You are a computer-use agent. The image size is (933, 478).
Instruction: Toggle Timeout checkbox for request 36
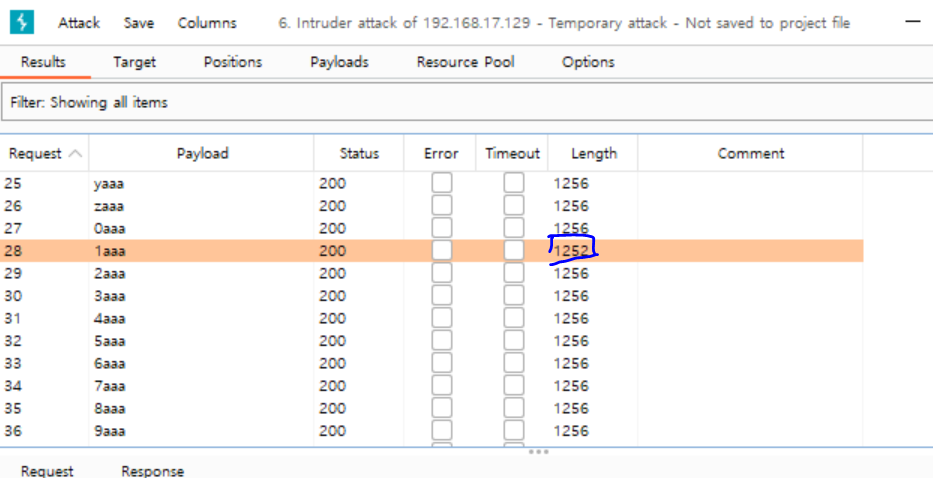click(x=514, y=430)
